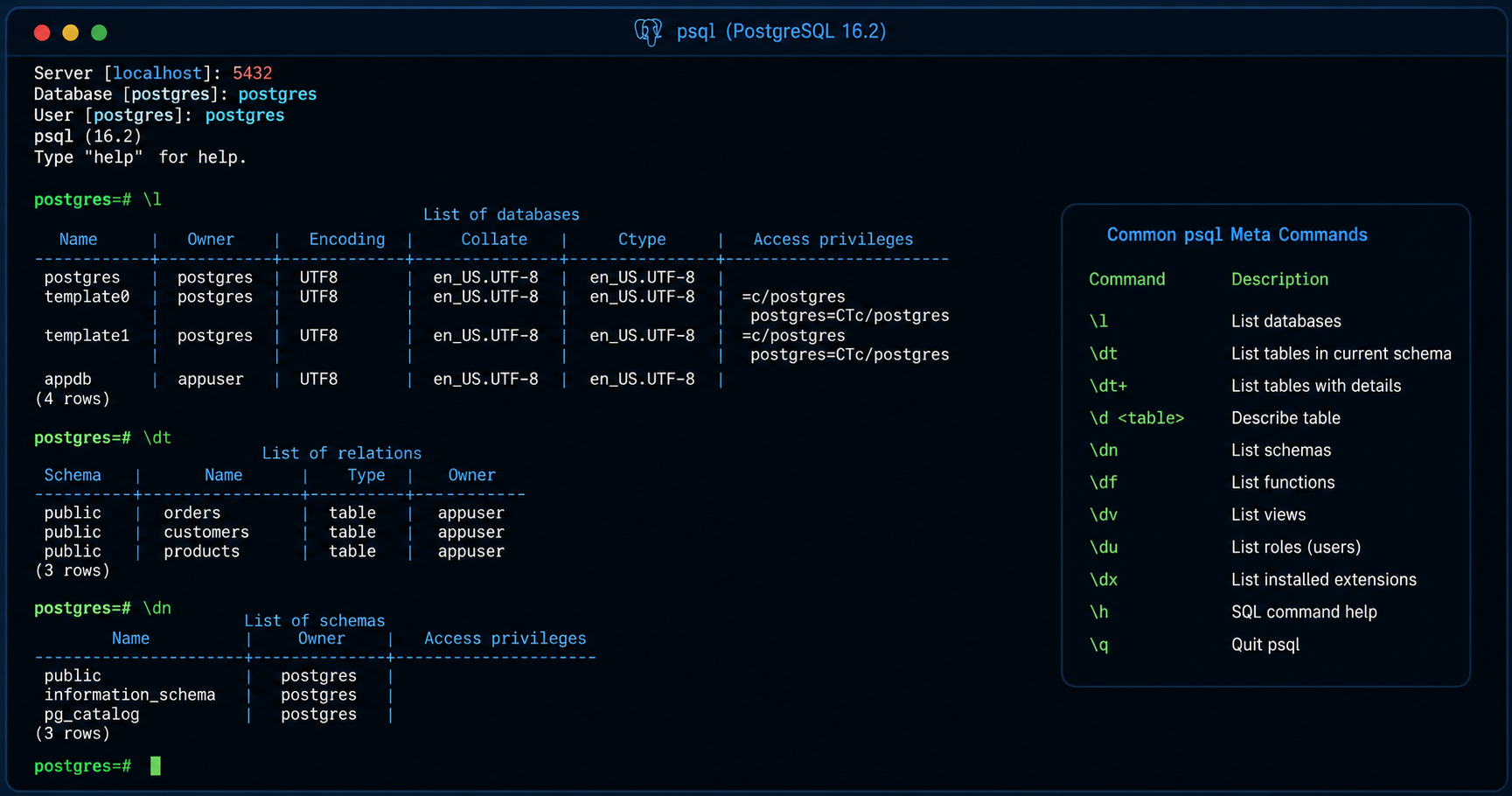Screen dimensions: 1512x796
Task: Click the 'psql (16.2)' version line
Action: coord(87,136)
